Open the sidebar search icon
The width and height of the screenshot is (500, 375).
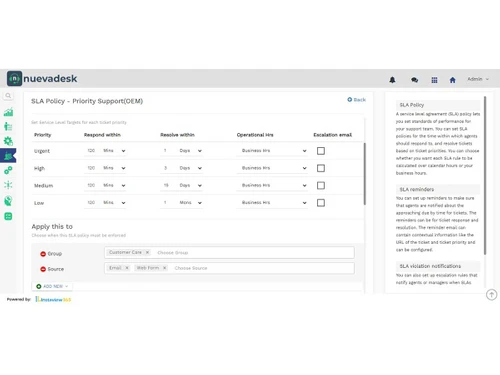[x=8, y=96]
